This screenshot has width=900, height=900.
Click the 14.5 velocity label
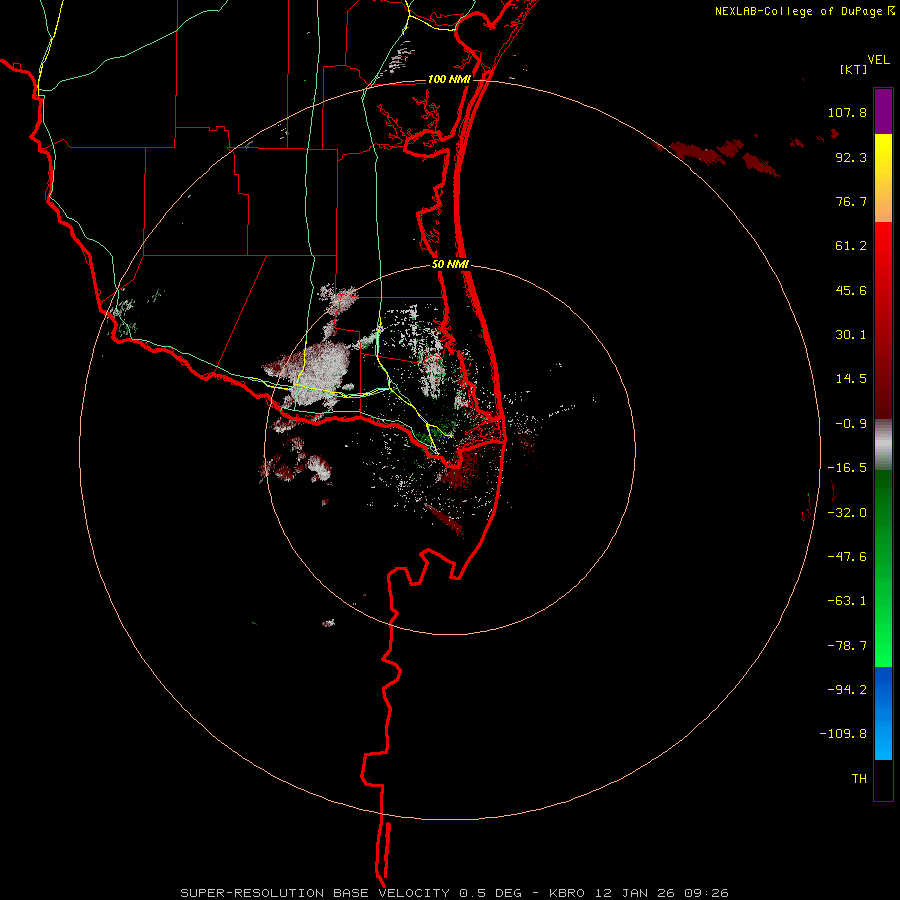pyautogui.click(x=851, y=379)
